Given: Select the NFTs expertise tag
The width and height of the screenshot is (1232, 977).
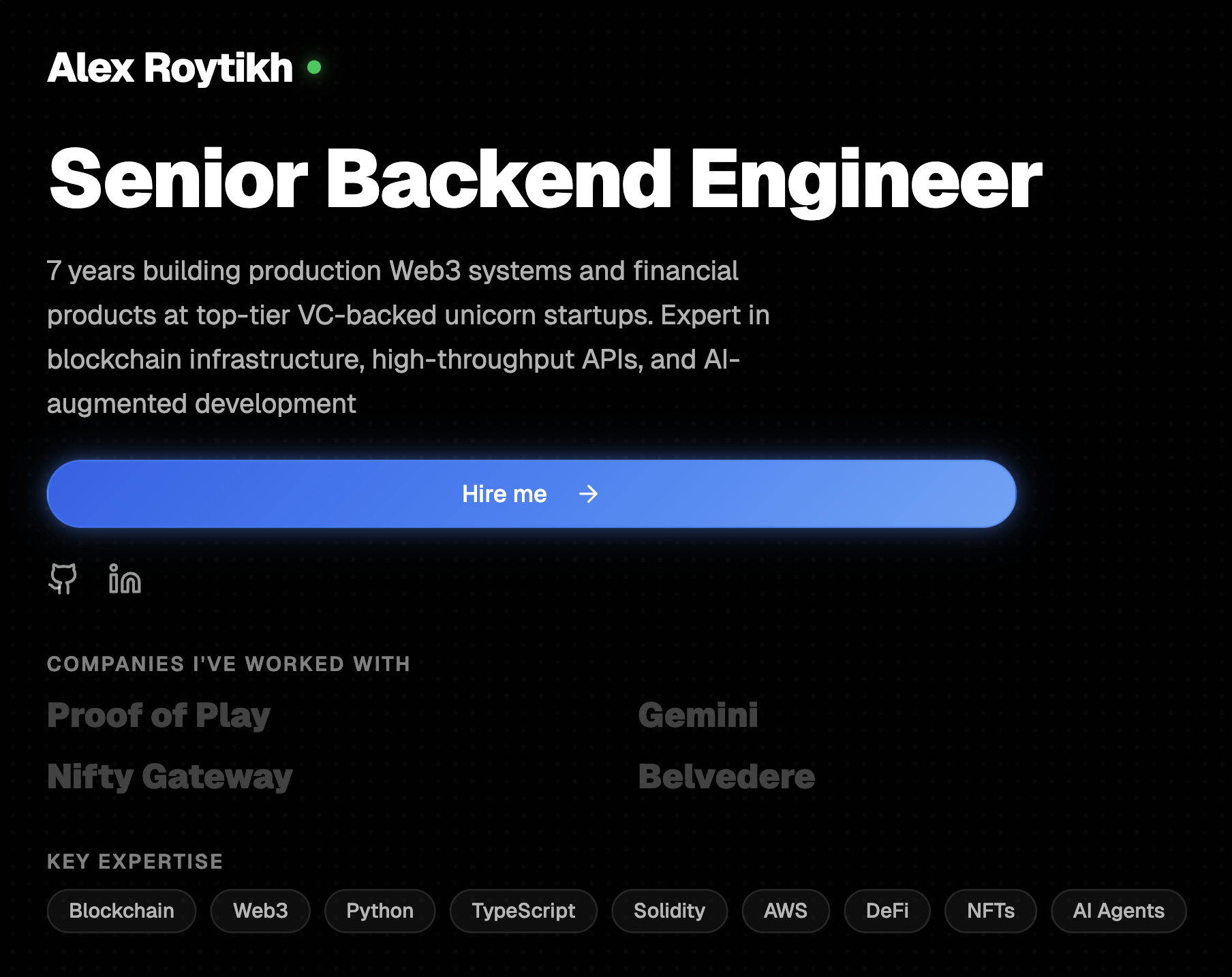Looking at the screenshot, I should [x=991, y=911].
